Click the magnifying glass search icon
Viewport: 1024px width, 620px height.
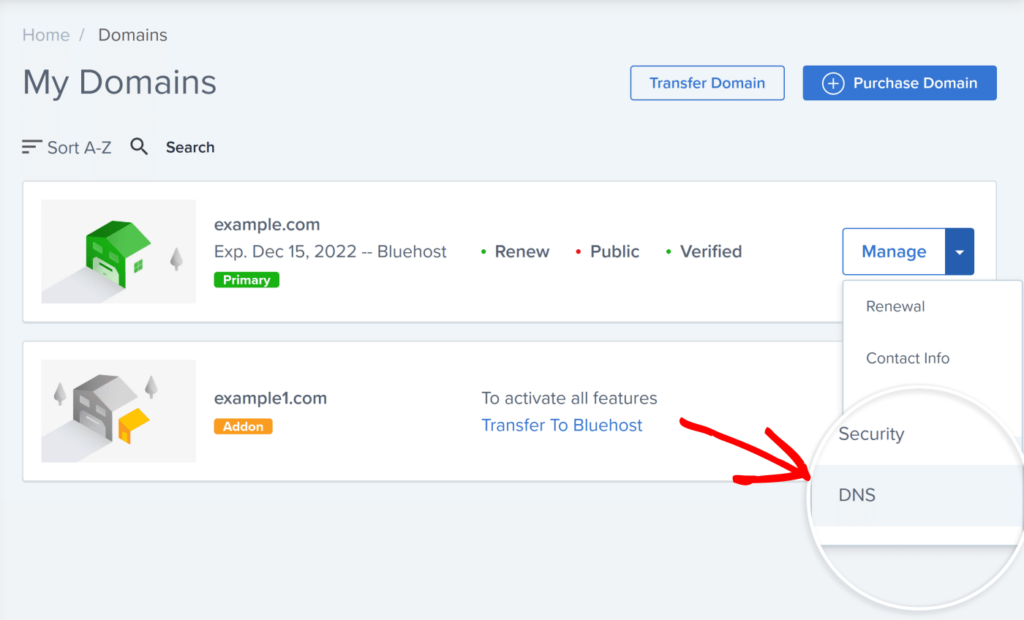140,147
